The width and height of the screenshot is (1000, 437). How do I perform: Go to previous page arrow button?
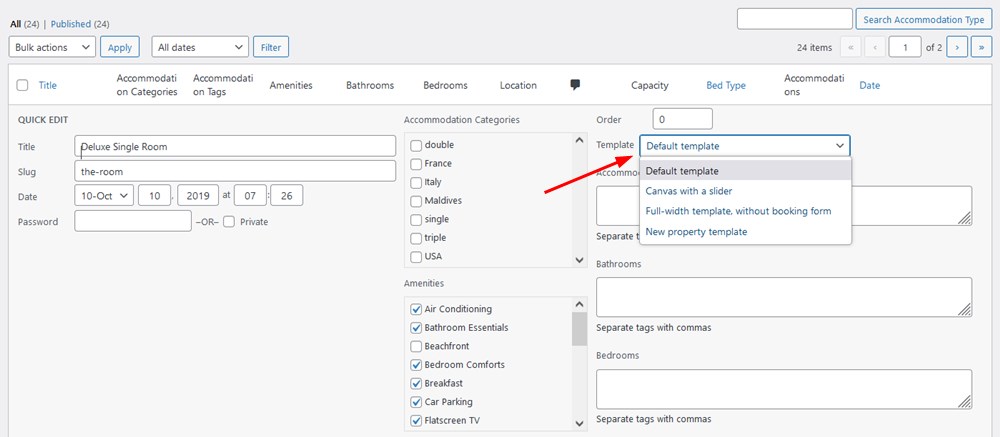pyautogui.click(x=875, y=47)
